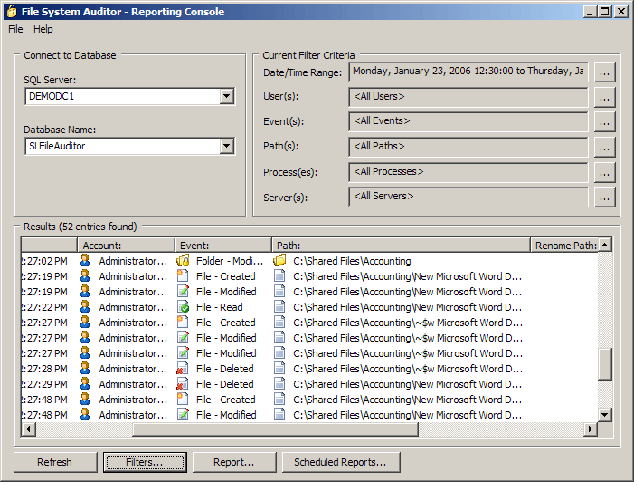This screenshot has height=485, width=637.
Task: Click the File - Read event icon
Action: pos(183,307)
